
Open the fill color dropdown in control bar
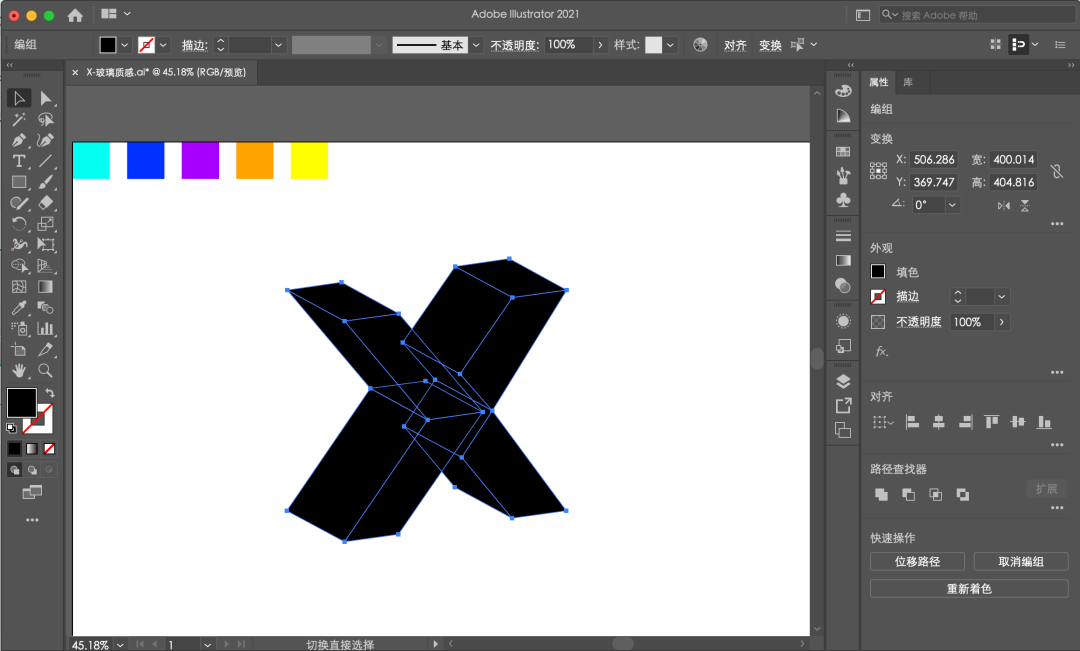click(x=125, y=45)
